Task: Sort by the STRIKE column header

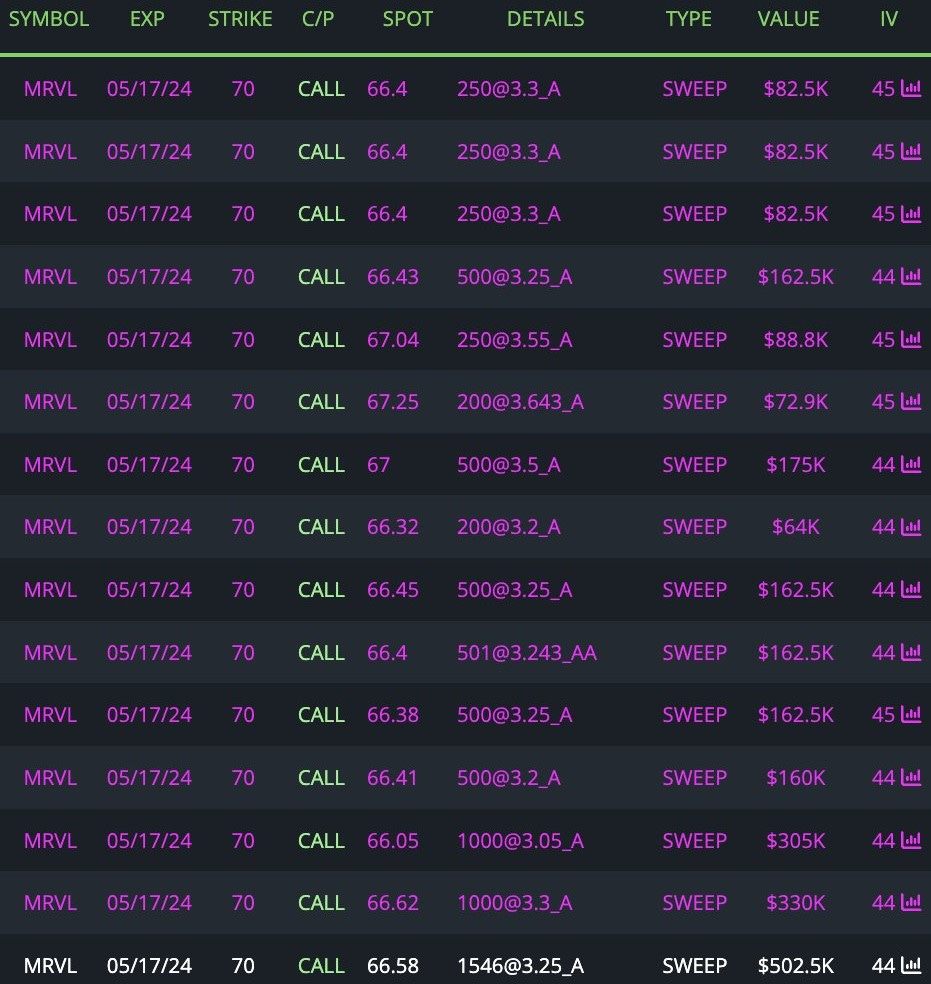Action: coord(240,19)
